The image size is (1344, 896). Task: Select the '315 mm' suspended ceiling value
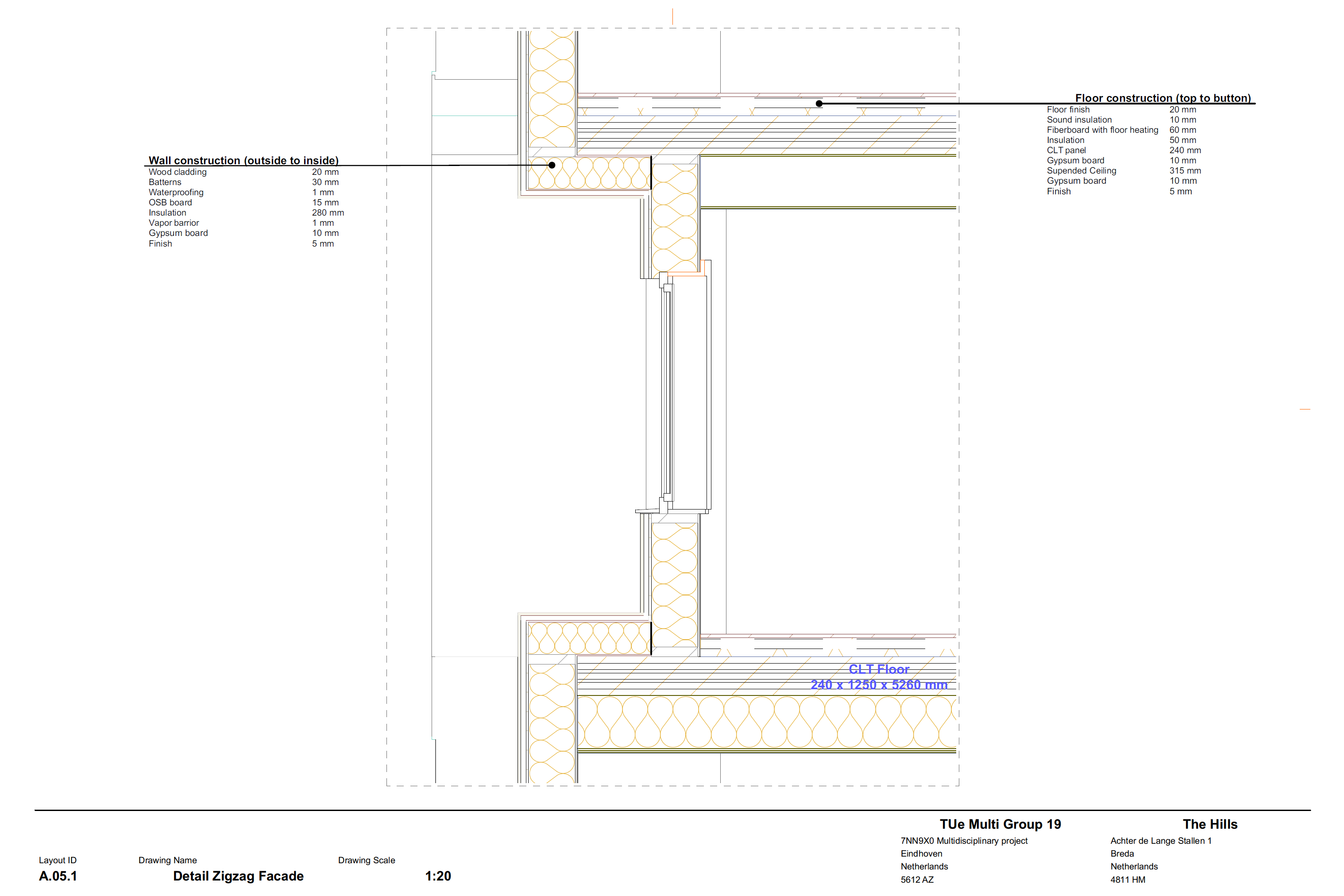pos(1185,171)
